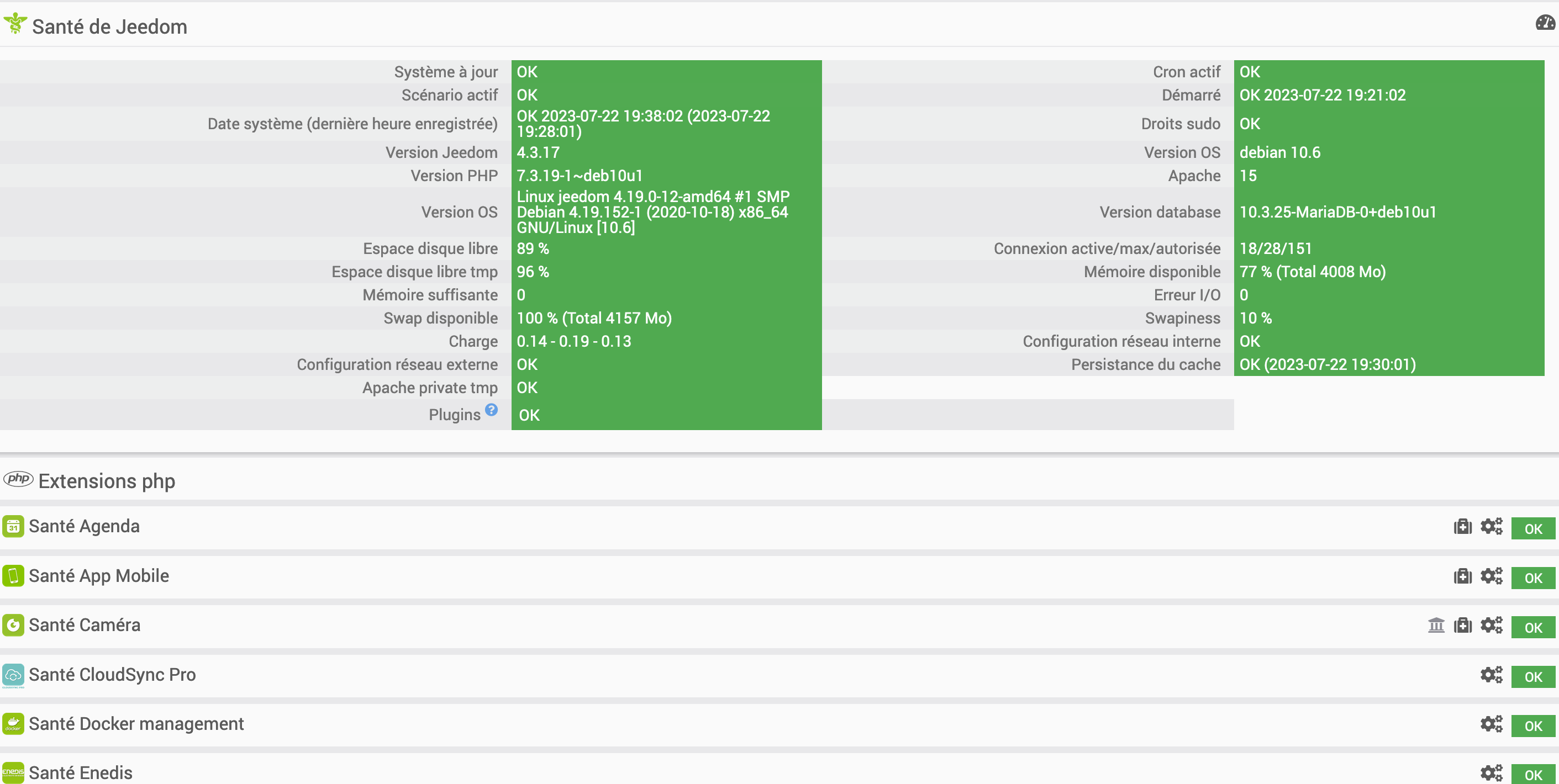Click OK status badge for Santé CloudSync Pro
This screenshot has width=1559, height=784.
[x=1532, y=677]
